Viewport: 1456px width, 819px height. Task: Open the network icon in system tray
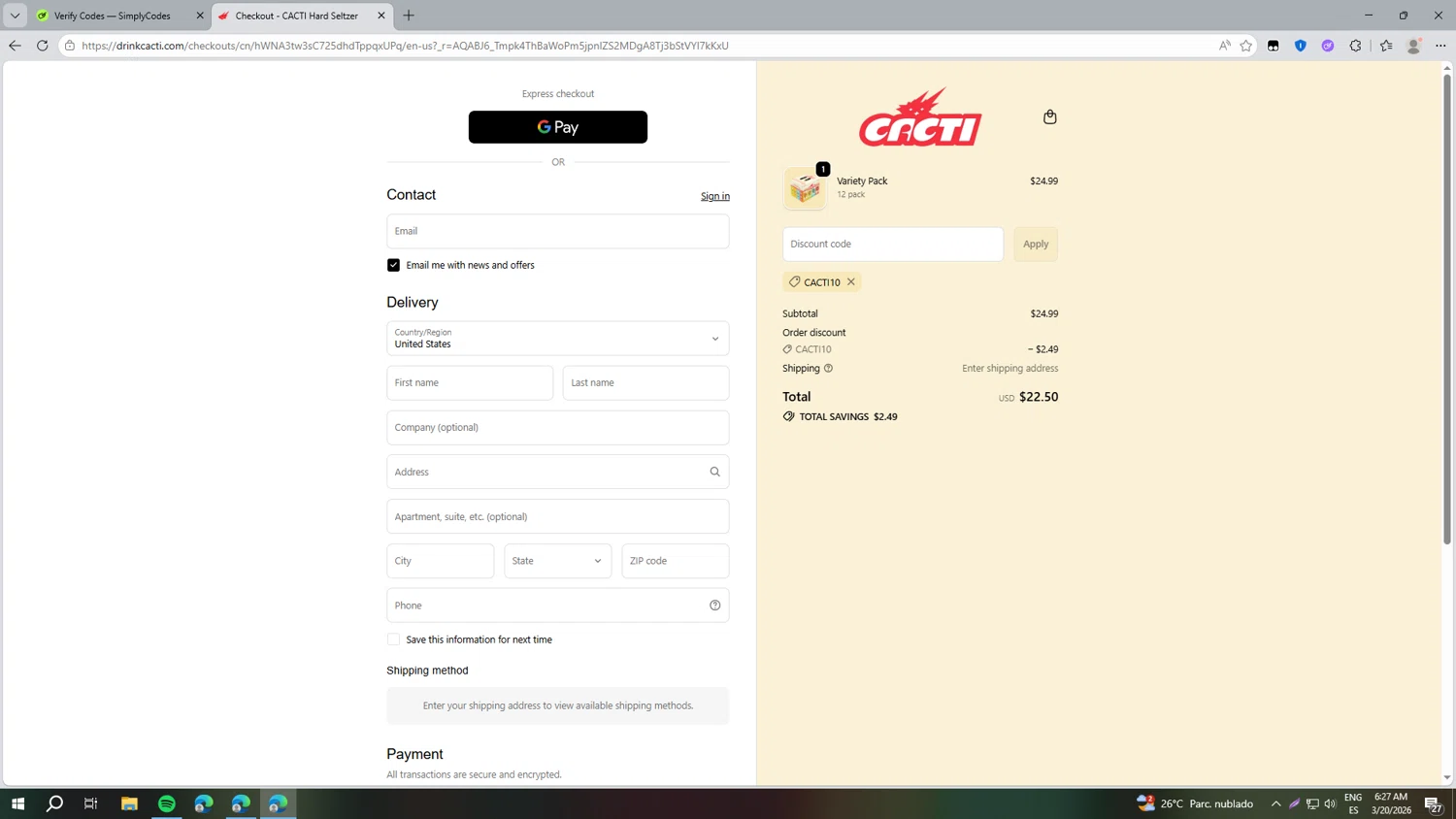(x=1312, y=803)
